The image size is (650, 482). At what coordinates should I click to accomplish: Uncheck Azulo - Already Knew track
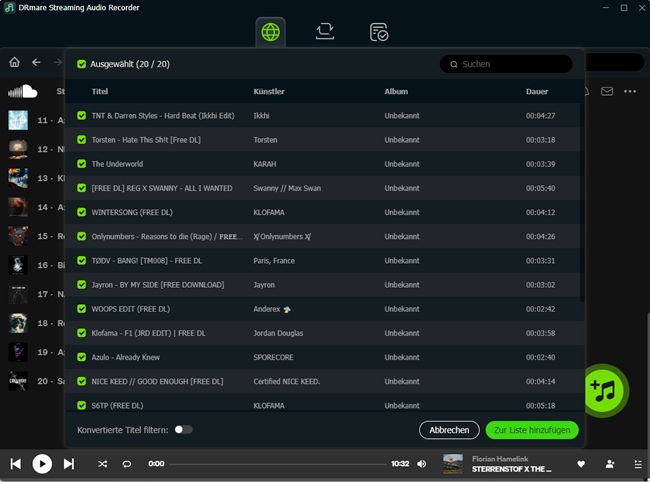coord(82,357)
